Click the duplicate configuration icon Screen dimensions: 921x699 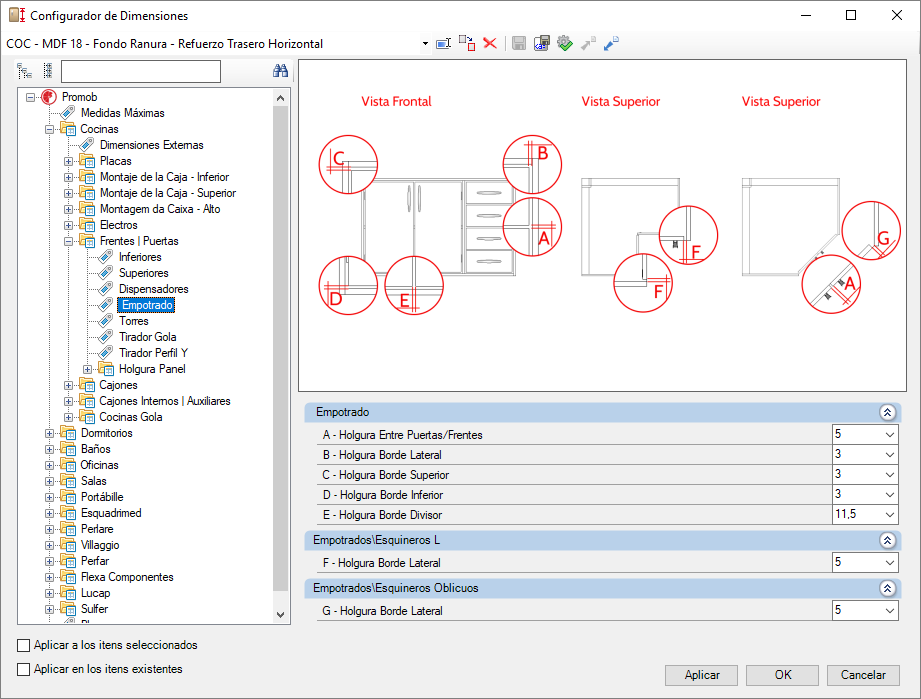467,43
